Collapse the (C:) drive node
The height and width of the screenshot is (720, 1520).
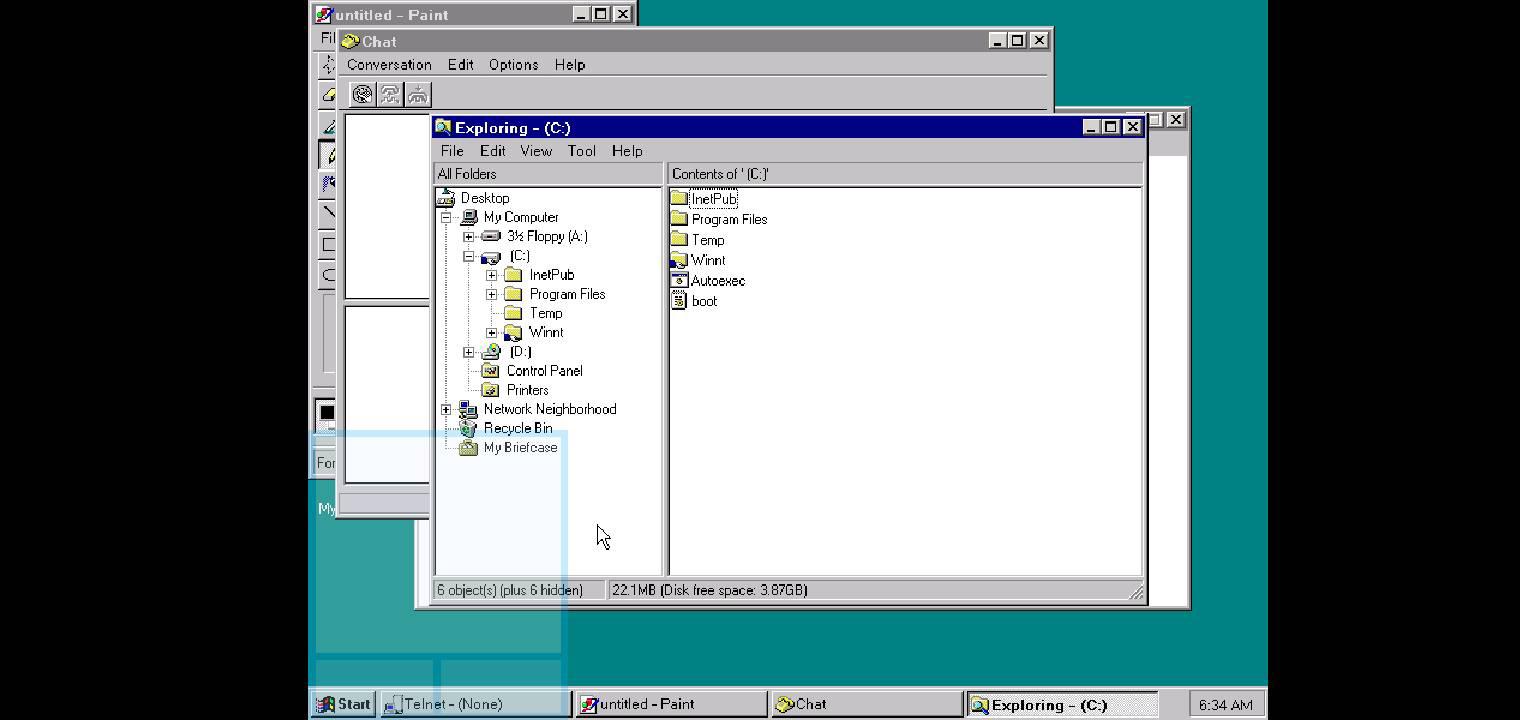click(469, 257)
